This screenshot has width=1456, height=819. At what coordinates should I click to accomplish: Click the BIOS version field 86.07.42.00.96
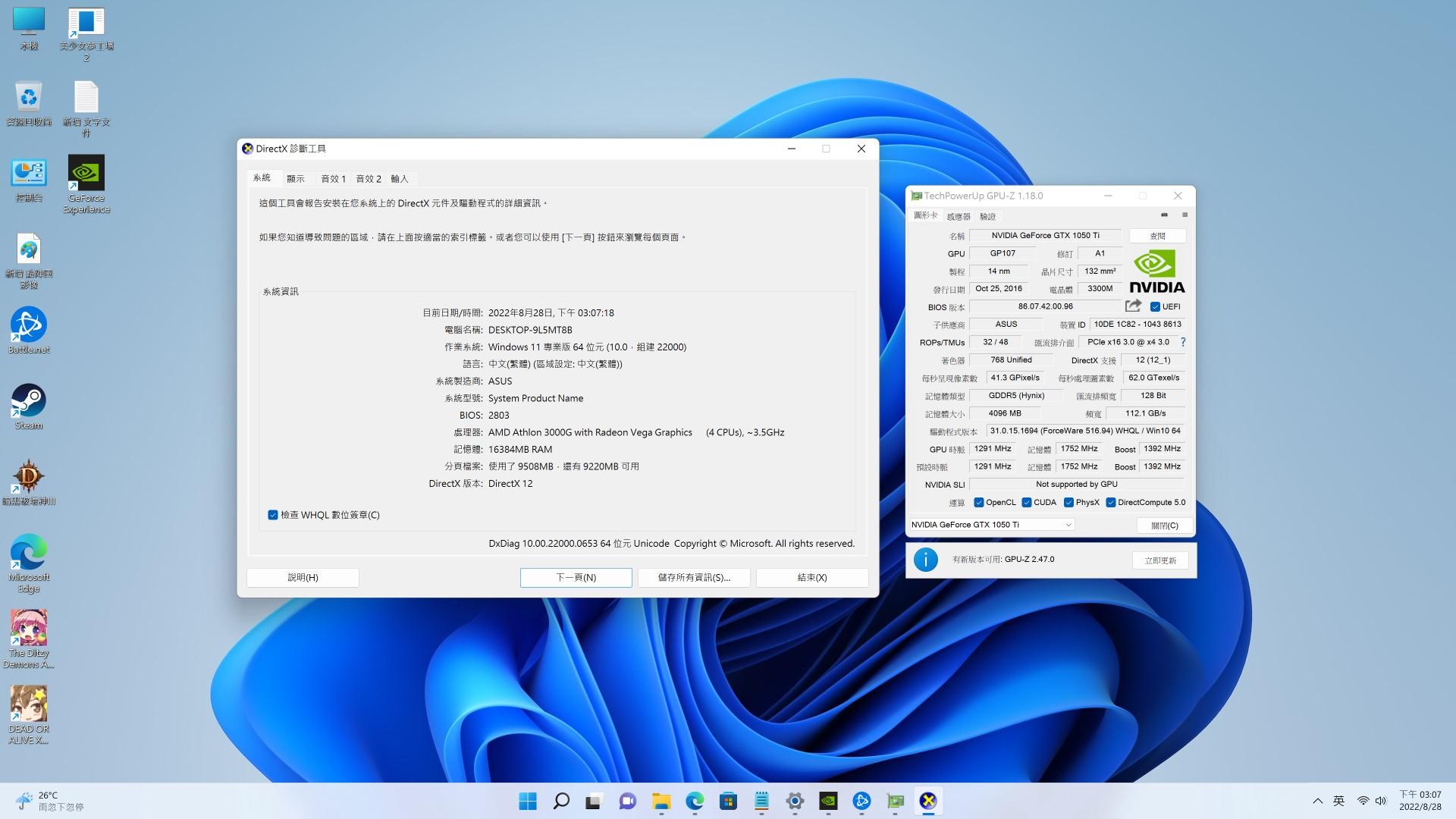pos(1045,306)
